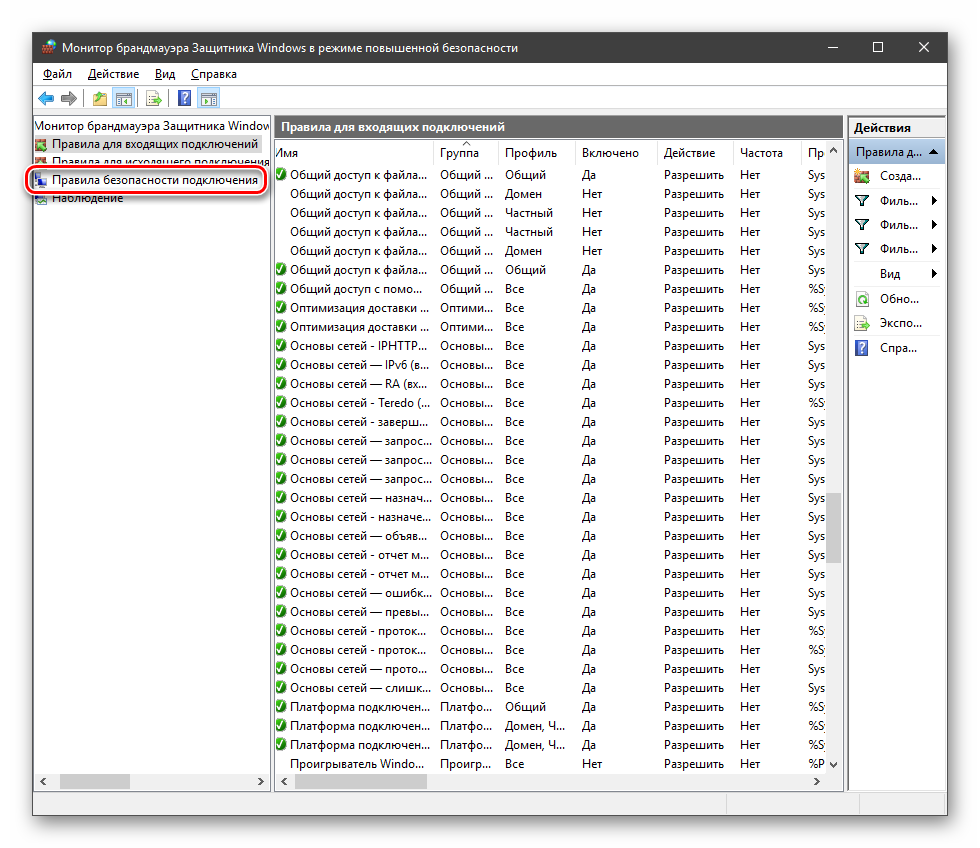Screen dimensions: 980x848
Task: Select root Монитор брандмауэра tree node
Action: (x=152, y=126)
